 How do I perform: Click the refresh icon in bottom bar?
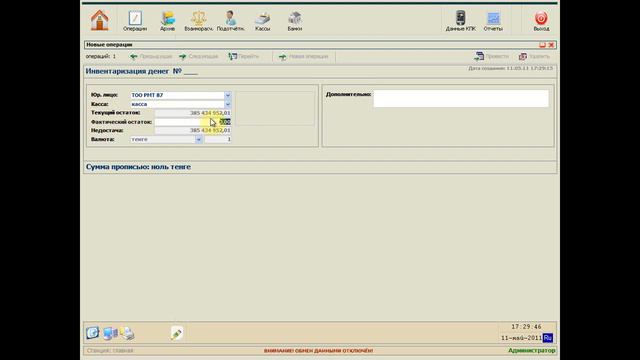(x=93, y=333)
